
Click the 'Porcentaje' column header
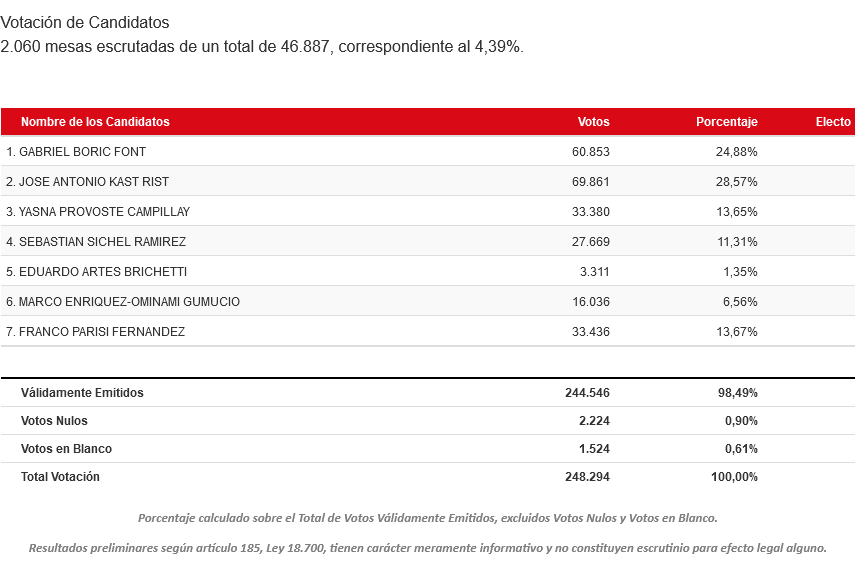pos(726,122)
